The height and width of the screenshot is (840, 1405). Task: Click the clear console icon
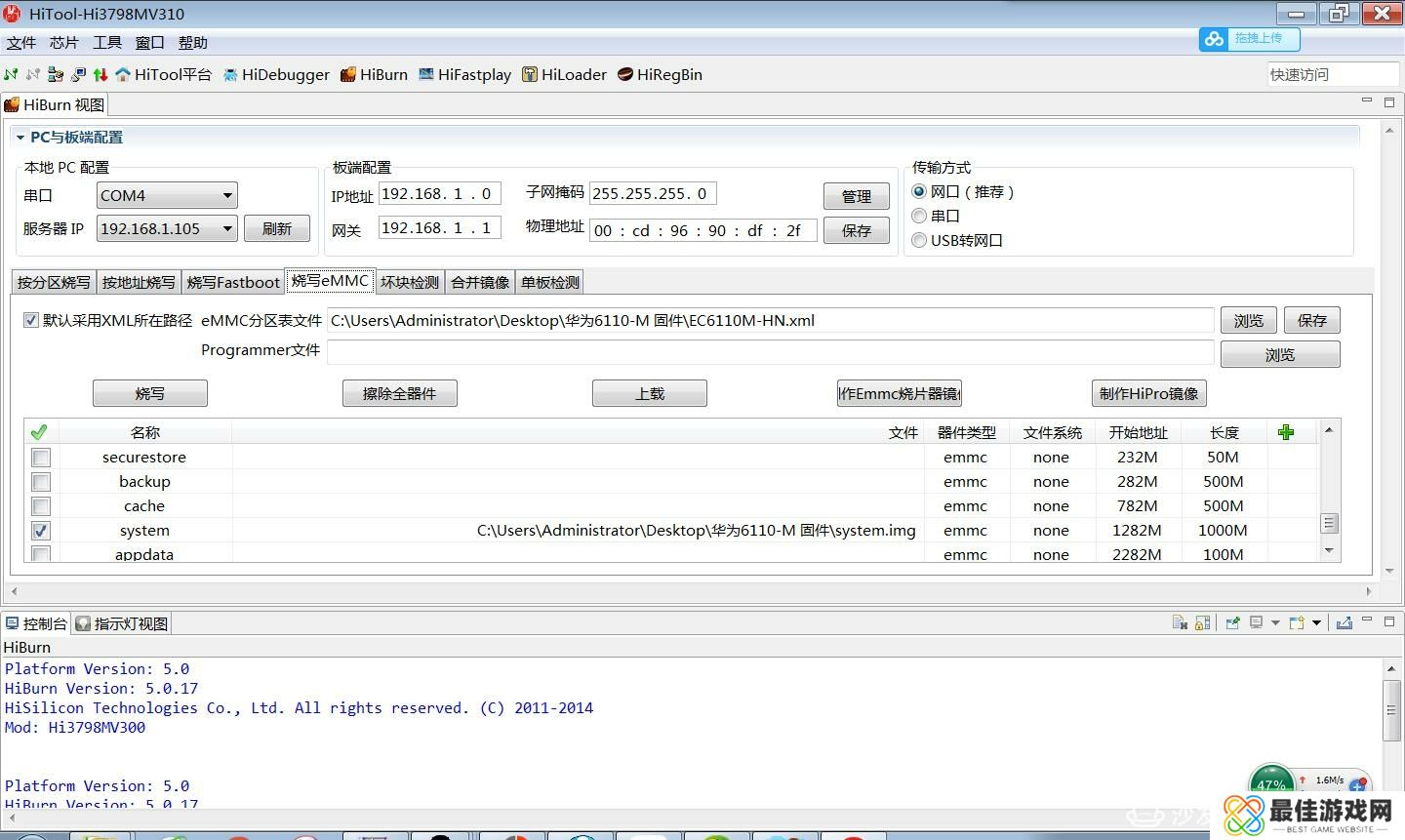[1180, 623]
